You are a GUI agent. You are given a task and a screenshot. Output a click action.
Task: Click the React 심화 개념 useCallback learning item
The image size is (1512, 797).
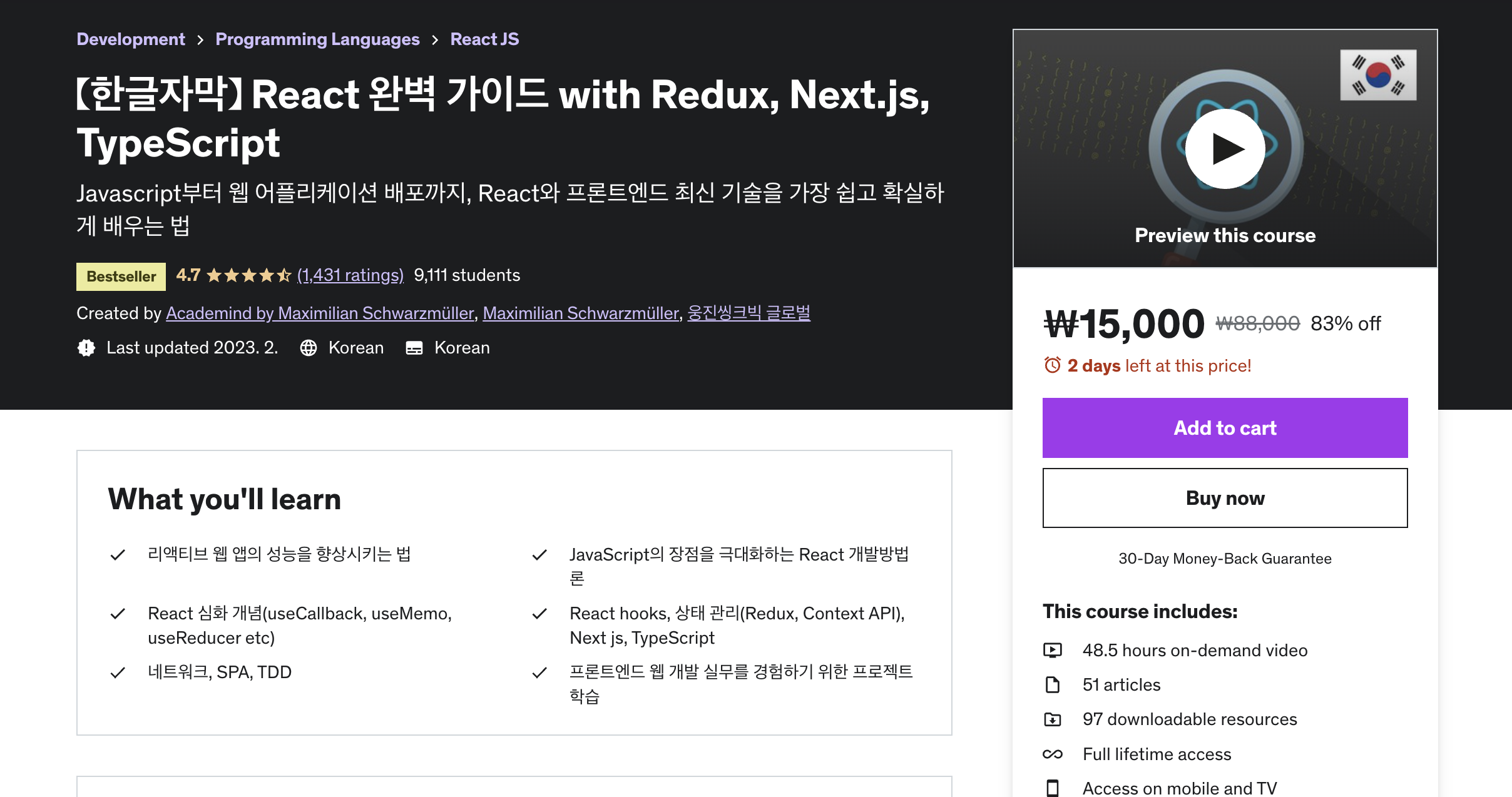point(300,626)
